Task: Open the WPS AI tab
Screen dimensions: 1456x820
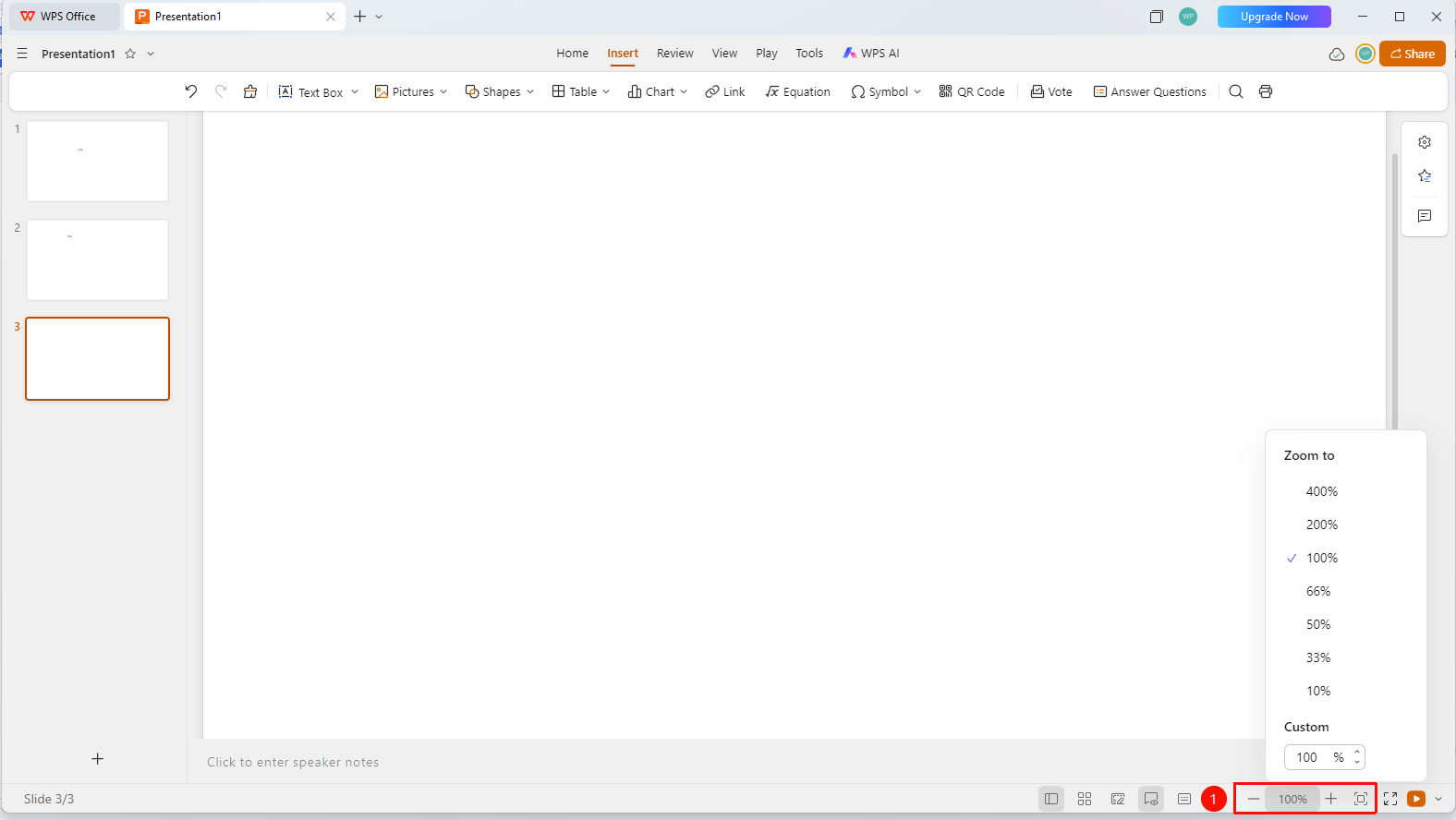Action: (x=871, y=54)
